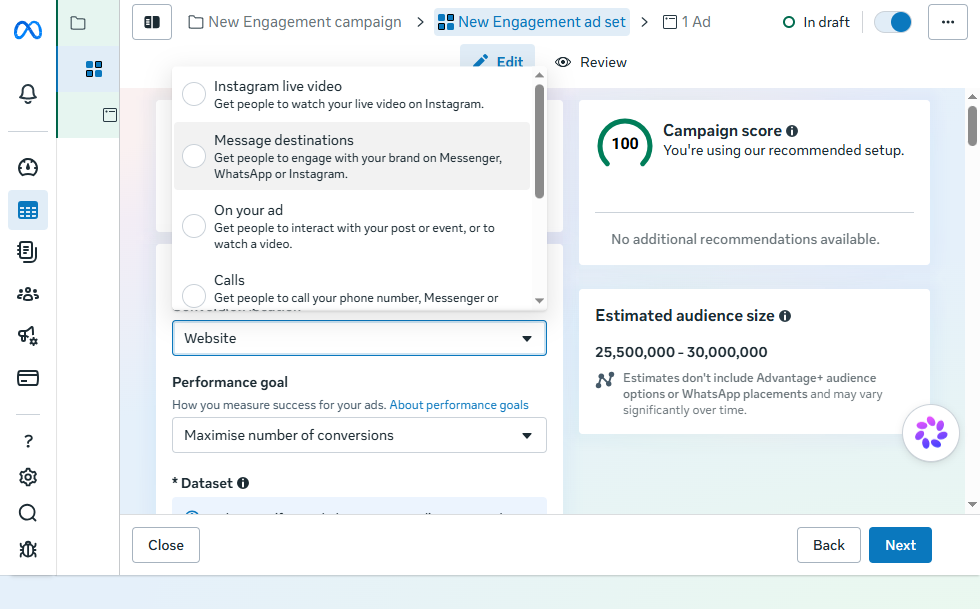980x609 pixels.
Task: Open advertising settings megaphone icon
Action: click(x=28, y=336)
